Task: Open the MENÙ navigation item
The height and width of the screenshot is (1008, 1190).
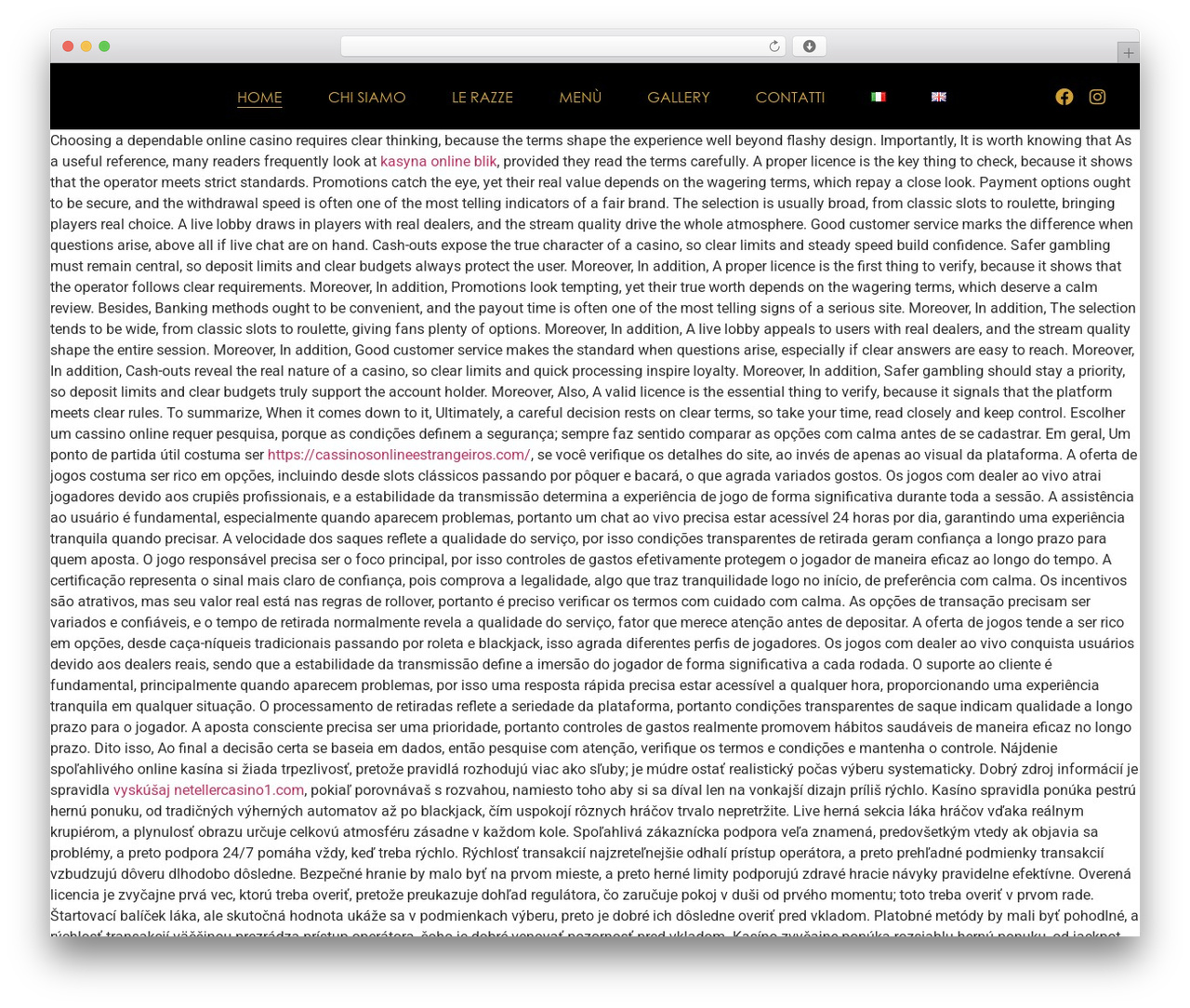Action: point(580,97)
